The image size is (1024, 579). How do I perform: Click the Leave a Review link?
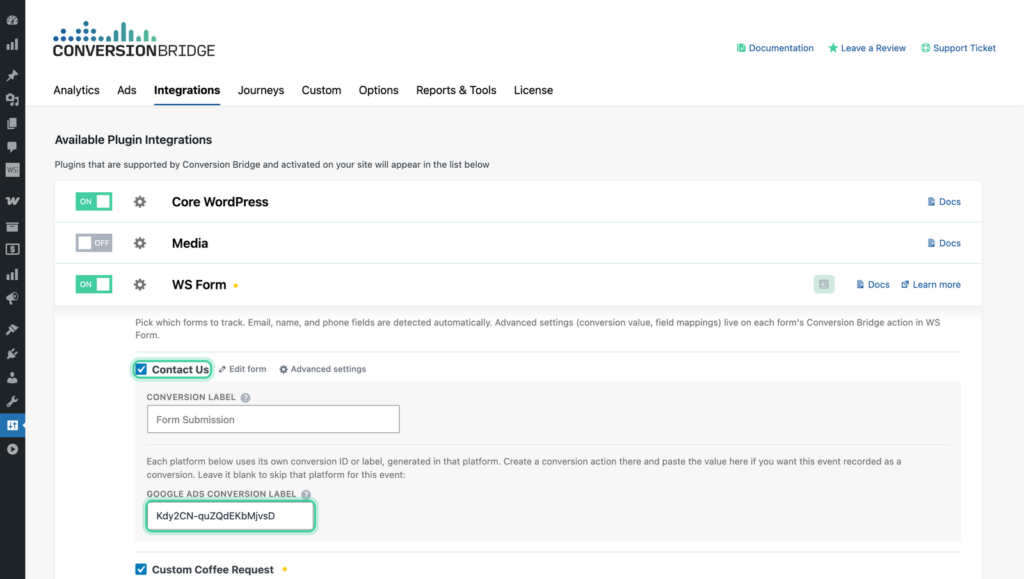[x=867, y=48]
